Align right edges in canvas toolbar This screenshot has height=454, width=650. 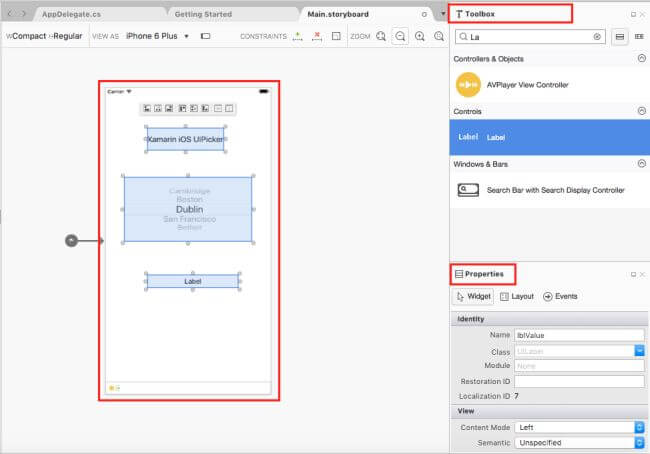click(169, 109)
